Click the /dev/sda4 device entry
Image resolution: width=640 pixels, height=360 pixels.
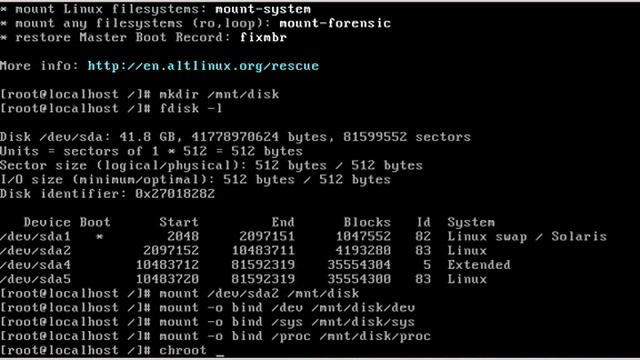(36, 265)
